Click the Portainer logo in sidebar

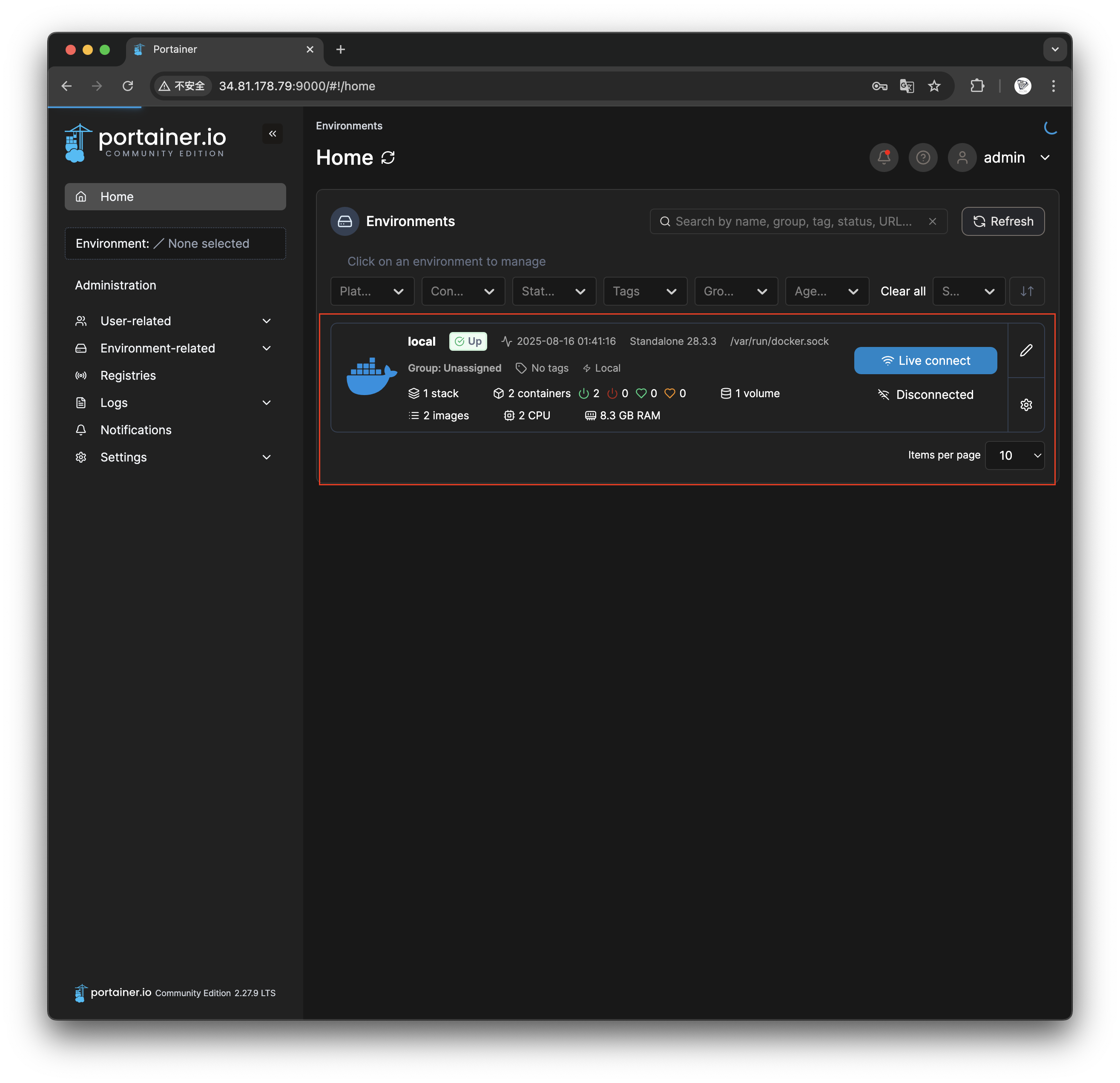pos(146,142)
